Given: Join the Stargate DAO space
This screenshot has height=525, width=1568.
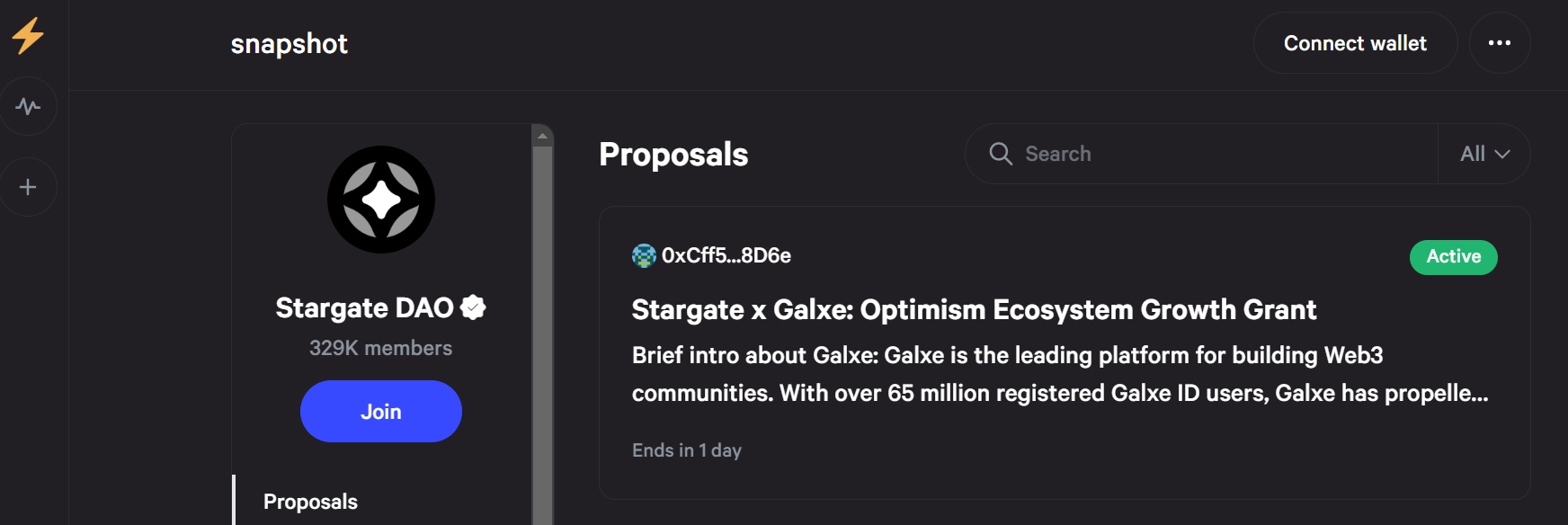Looking at the screenshot, I should (381, 412).
